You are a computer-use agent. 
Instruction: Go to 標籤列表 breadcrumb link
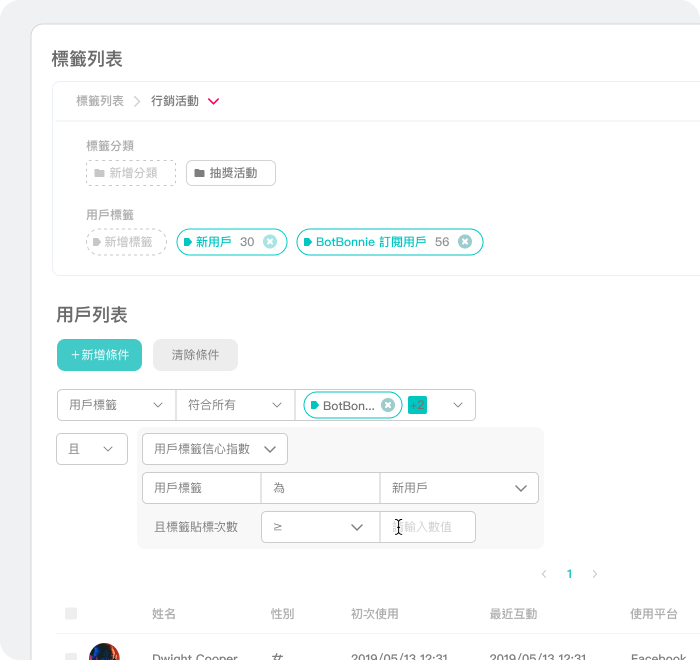[x=100, y=101]
